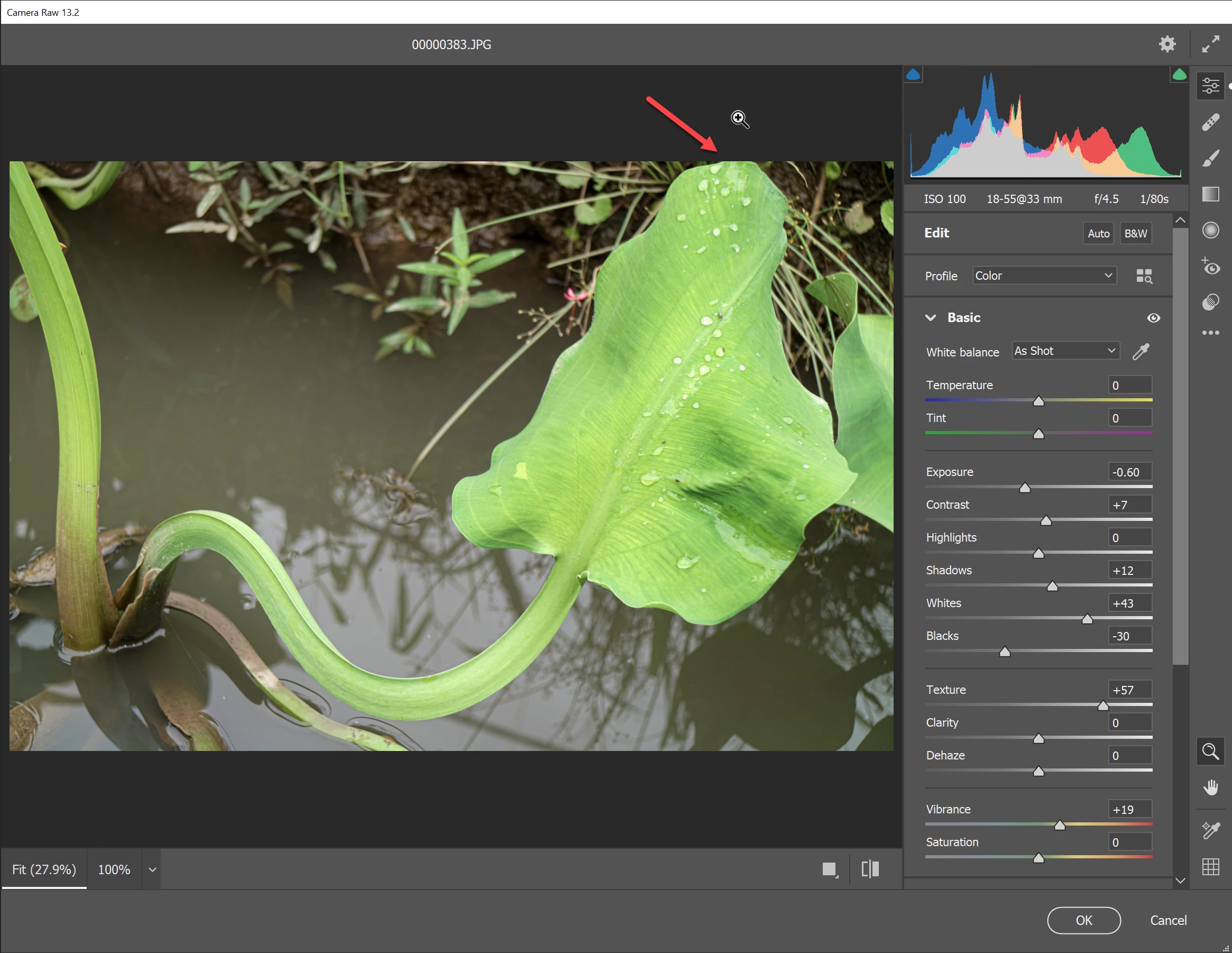This screenshot has width=1232, height=953.
Task: Select the Radial Filter tool
Action: click(1210, 230)
